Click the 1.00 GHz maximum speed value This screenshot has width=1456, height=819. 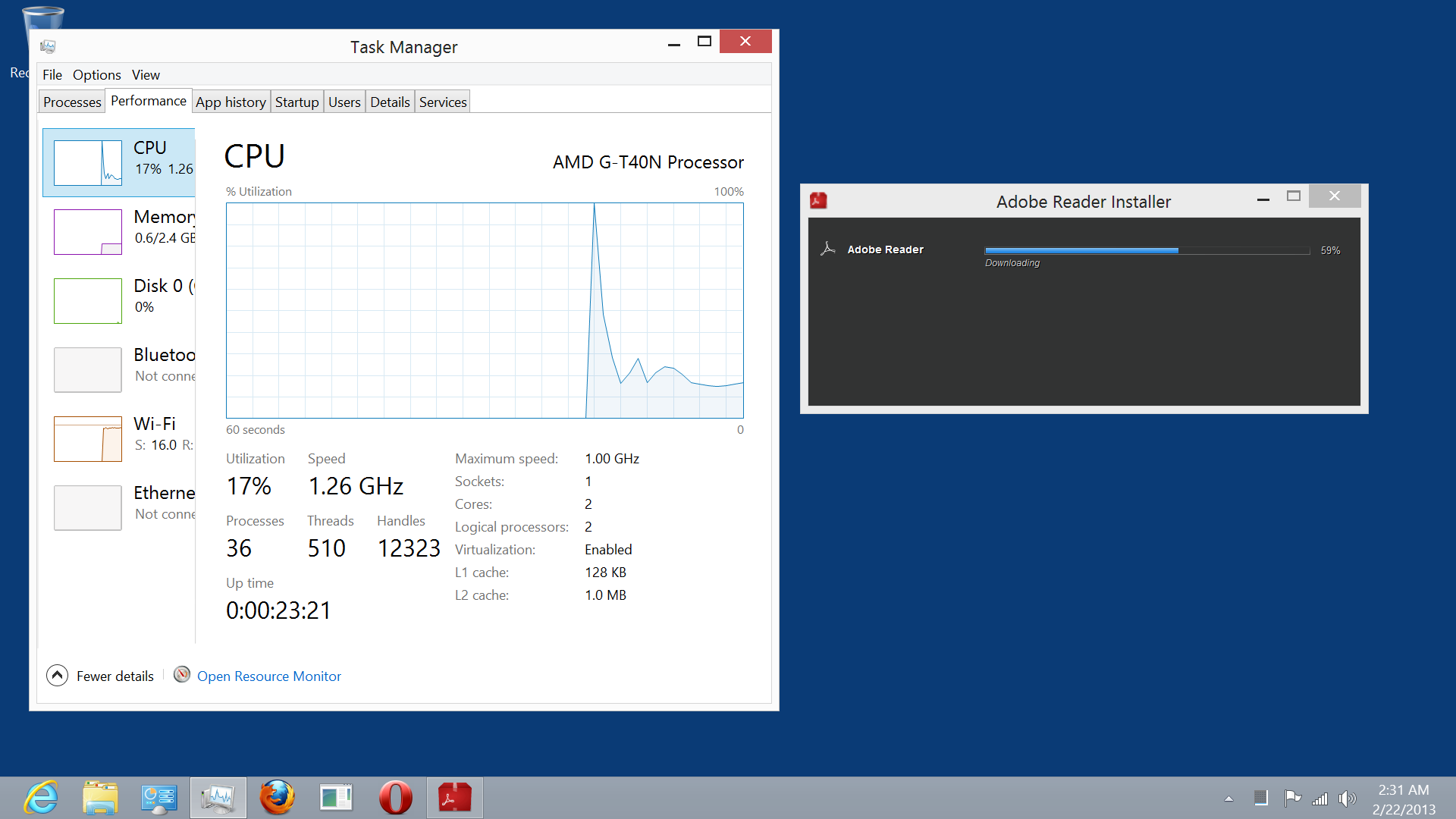pyautogui.click(x=612, y=459)
